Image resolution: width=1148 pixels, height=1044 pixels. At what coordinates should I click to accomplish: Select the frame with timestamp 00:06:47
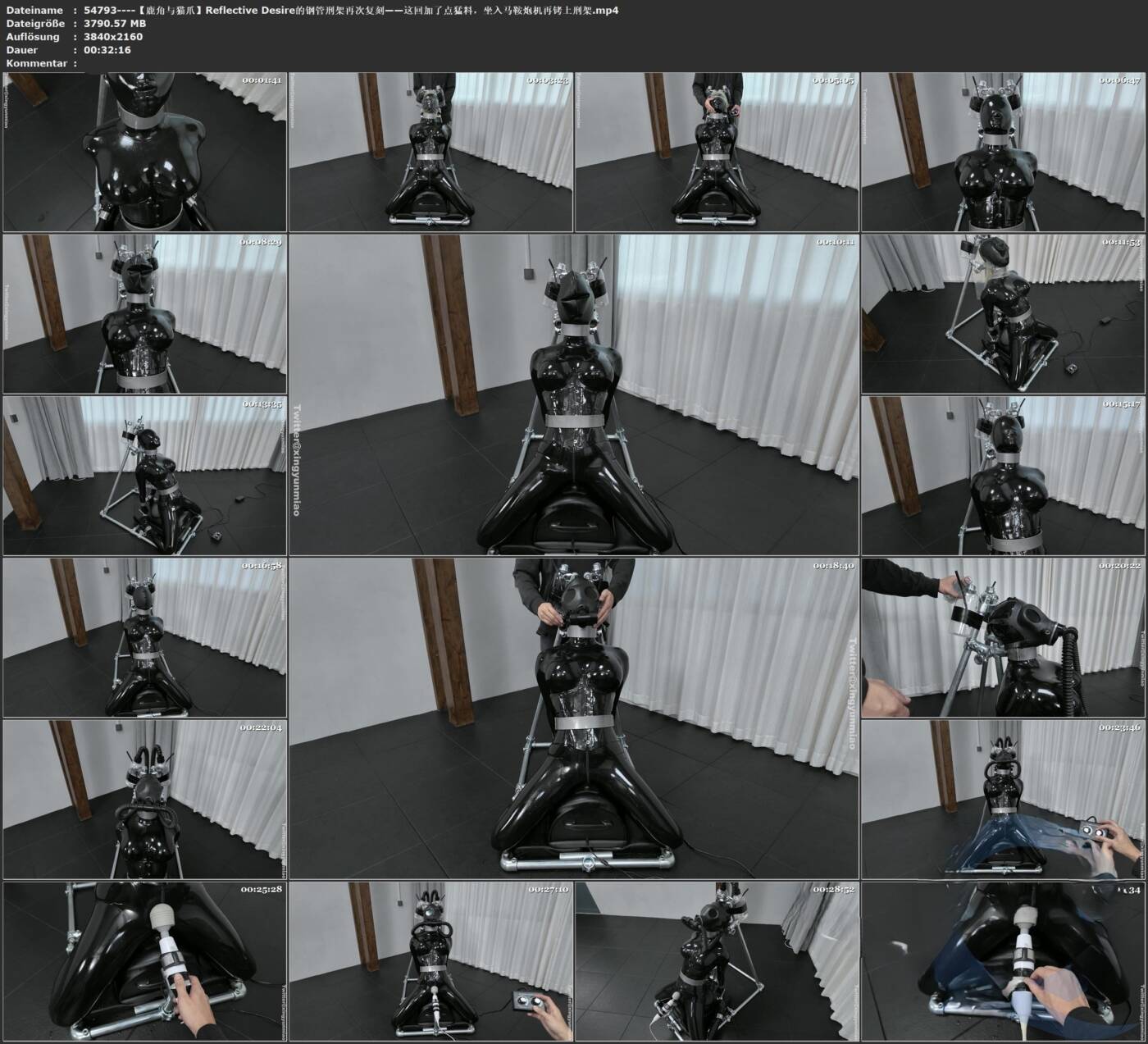tap(1003, 152)
